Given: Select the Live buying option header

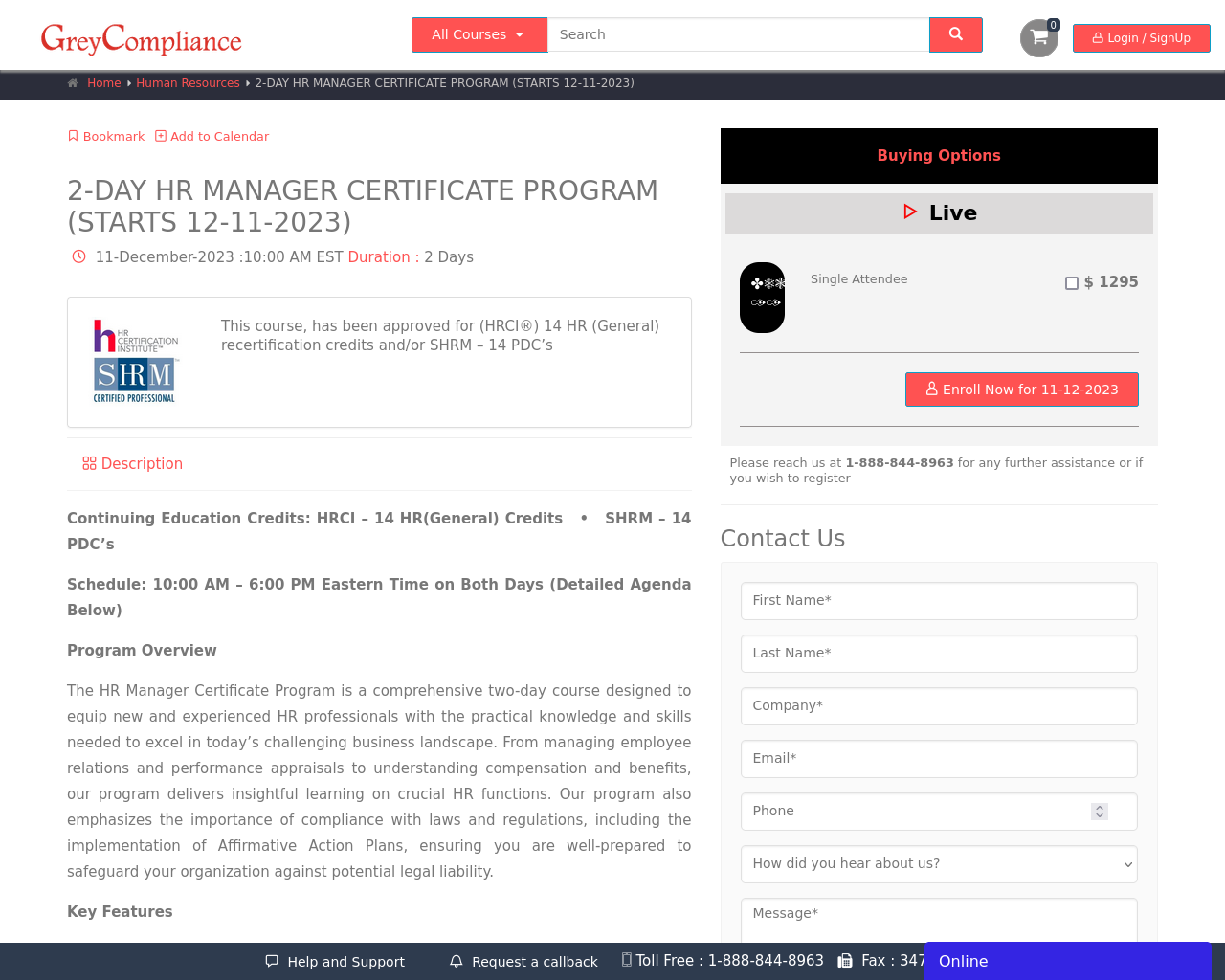Looking at the screenshot, I should (939, 213).
